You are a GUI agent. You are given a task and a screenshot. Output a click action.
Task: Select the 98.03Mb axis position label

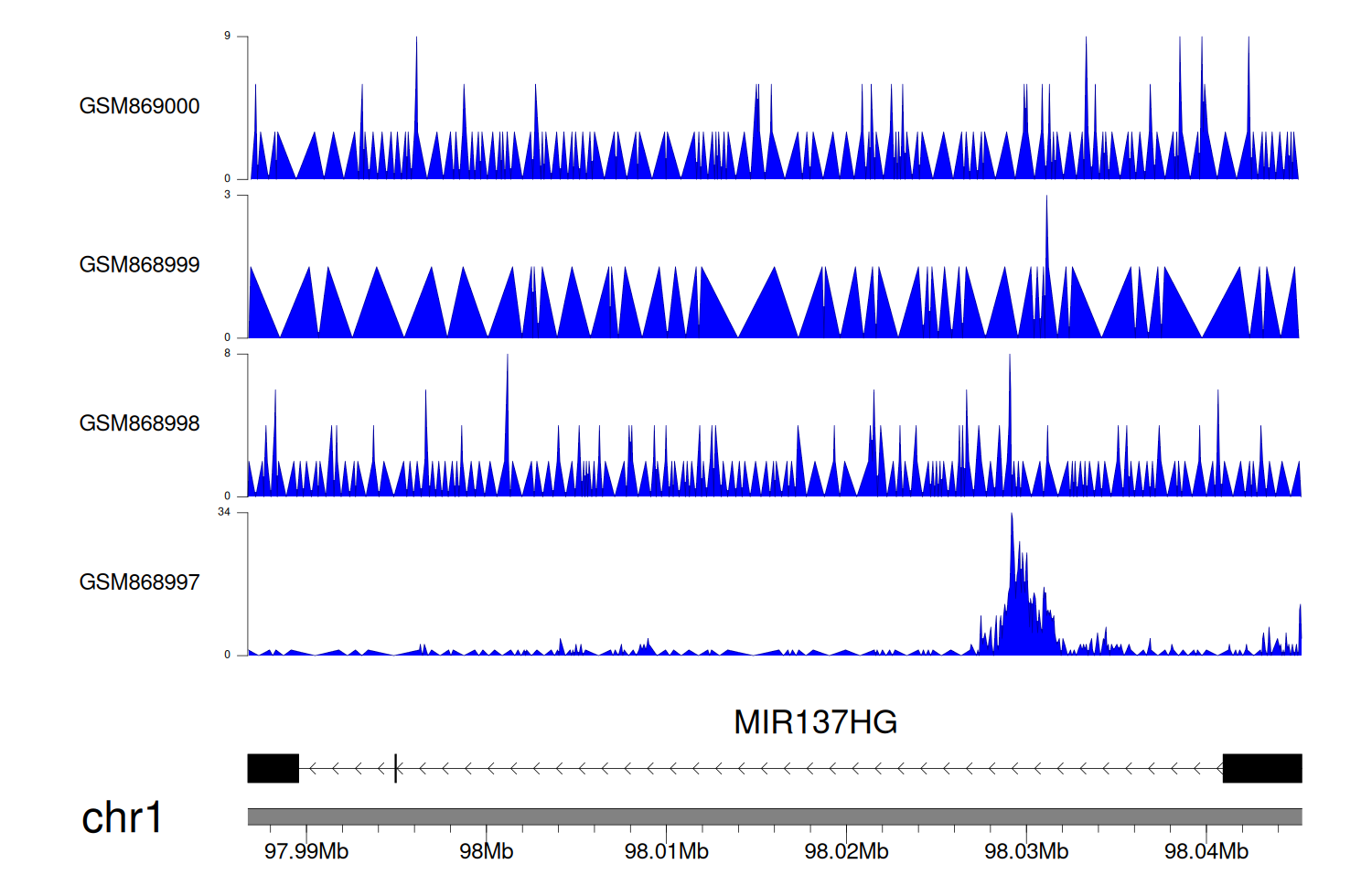1026,851
